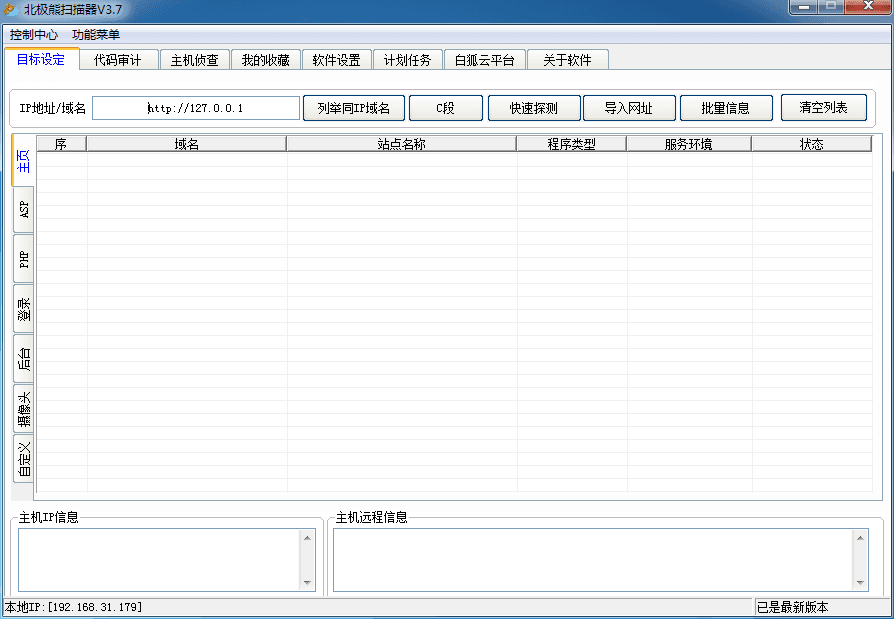Select the PHP vertical tab
Image resolution: width=894 pixels, height=619 pixels.
[24, 258]
